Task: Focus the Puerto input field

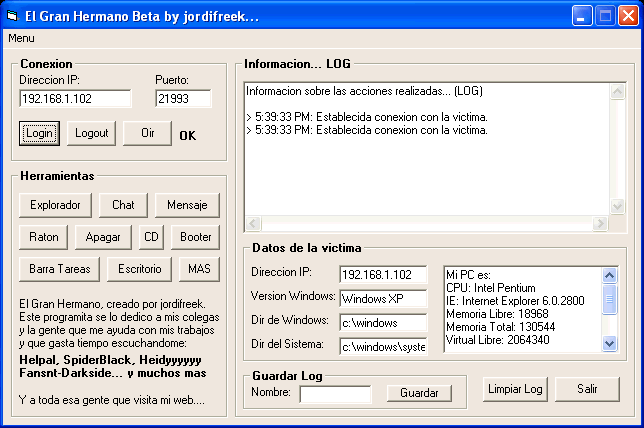Action: [x=183, y=99]
